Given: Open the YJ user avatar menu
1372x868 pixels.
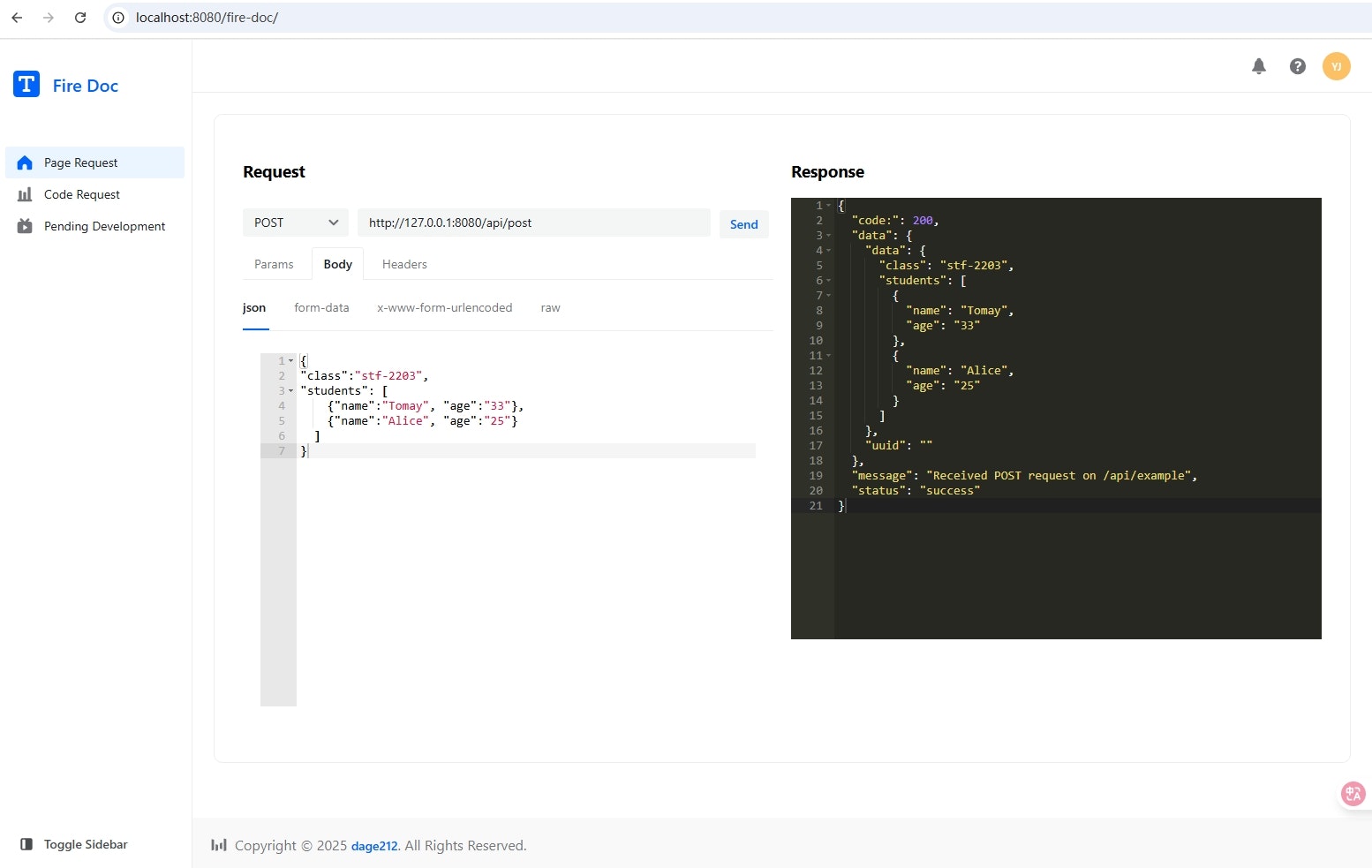Looking at the screenshot, I should coord(1336,66).
